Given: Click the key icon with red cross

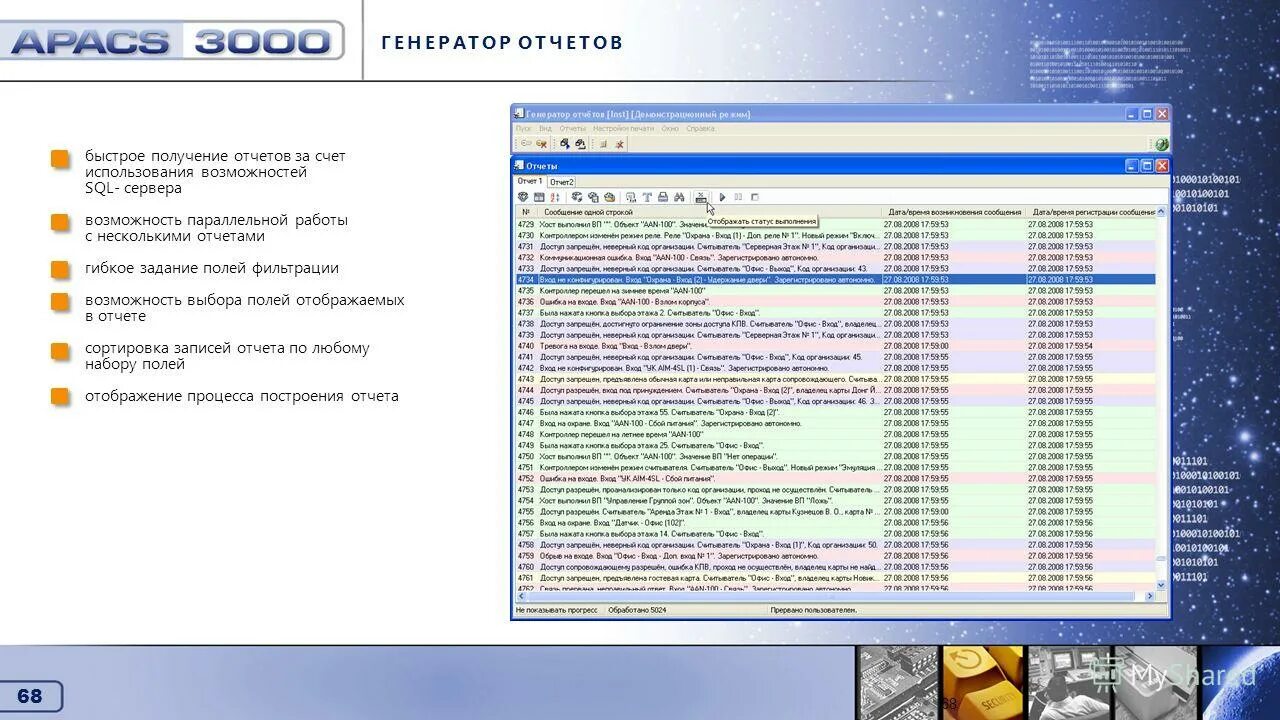Looking at the screenshot, I should point(541,144).
